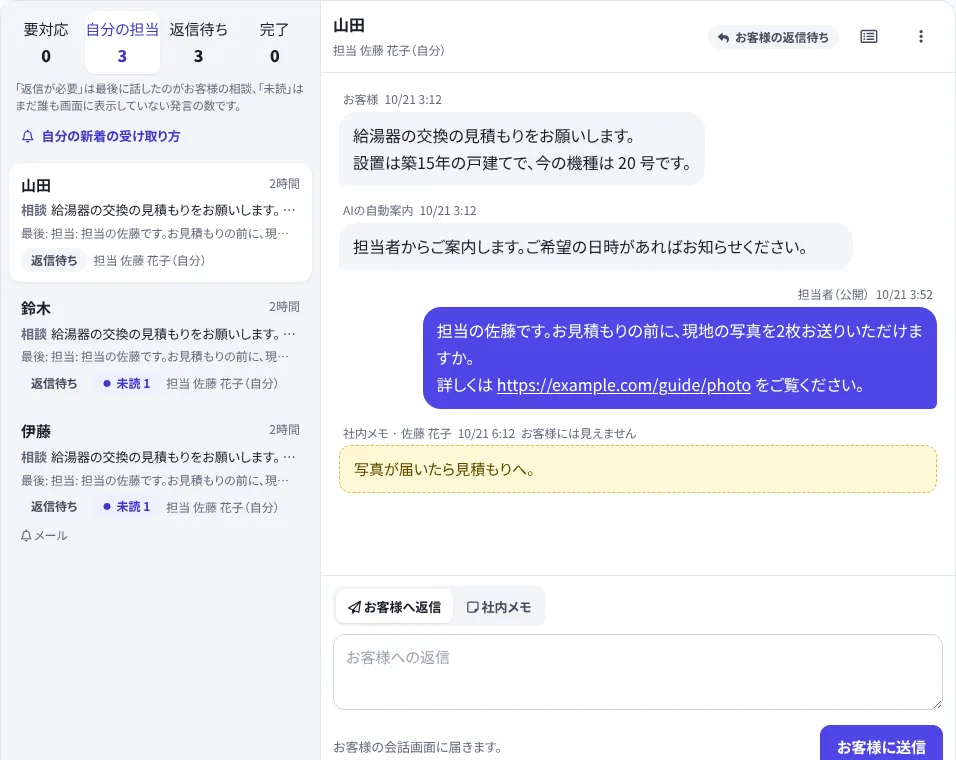Click the 担当者(公開) 10/21 3:52 timestamp
This screenshot has height=760, width=956.
[x=865, y=295]
